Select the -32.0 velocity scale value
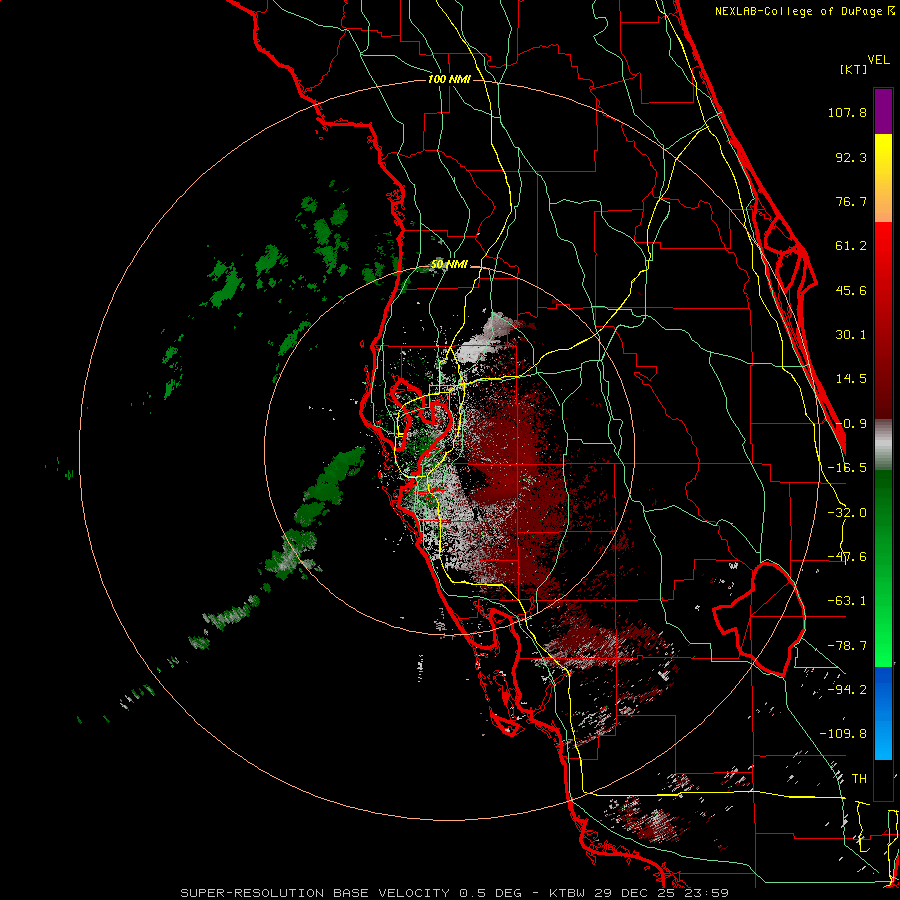900x900 pixels. (847, 513)
